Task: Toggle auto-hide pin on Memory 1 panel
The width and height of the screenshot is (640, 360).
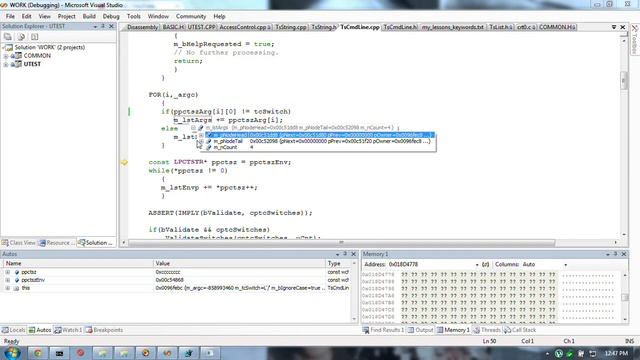Action: pos(616,254)
